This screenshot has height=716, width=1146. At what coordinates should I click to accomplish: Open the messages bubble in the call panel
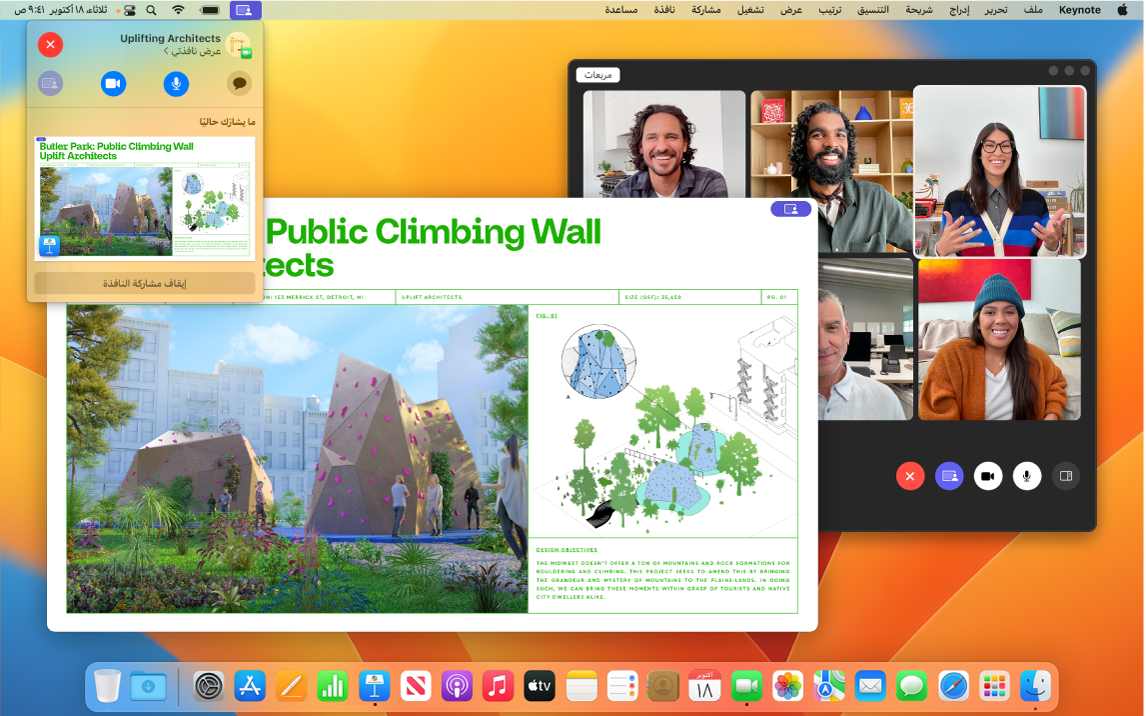pos(239,84)
